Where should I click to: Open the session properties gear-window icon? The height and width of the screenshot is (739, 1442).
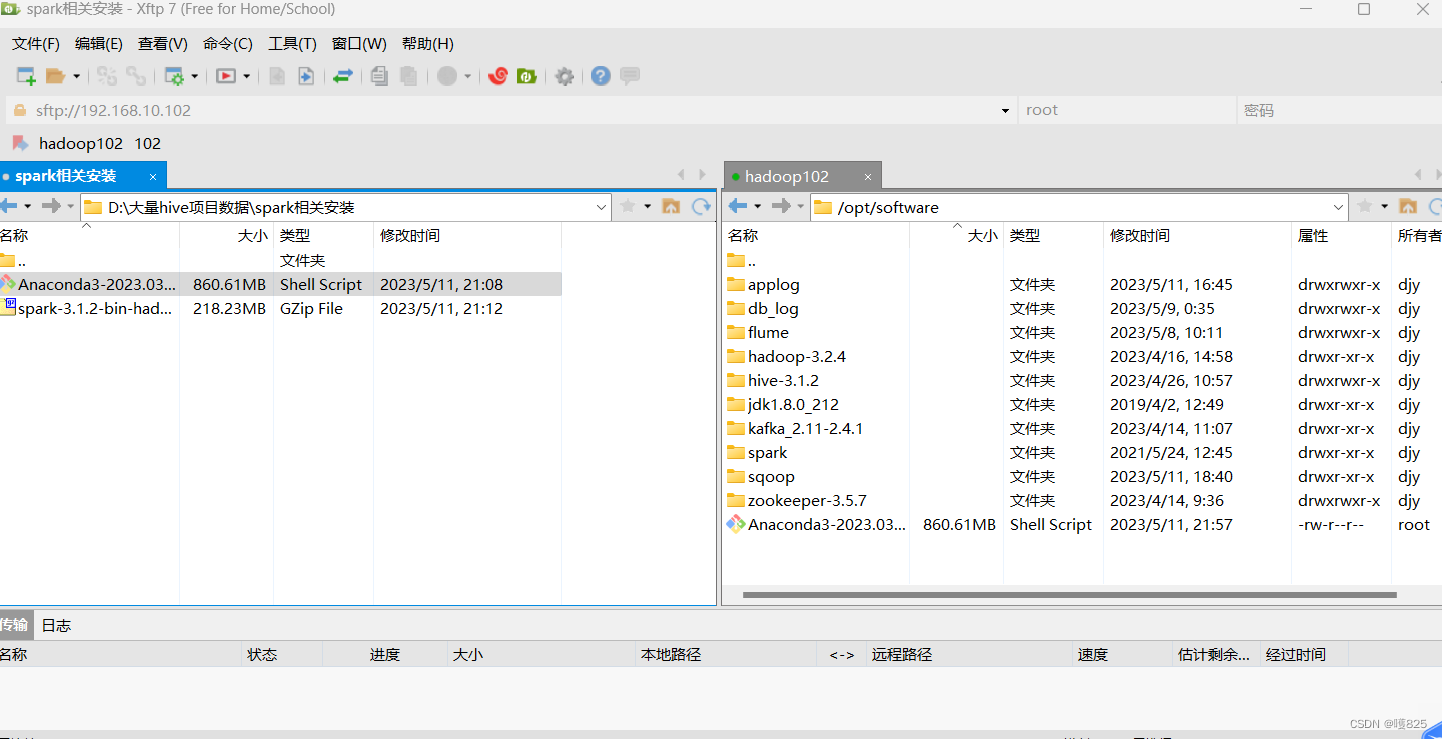[x=174, y=76]
